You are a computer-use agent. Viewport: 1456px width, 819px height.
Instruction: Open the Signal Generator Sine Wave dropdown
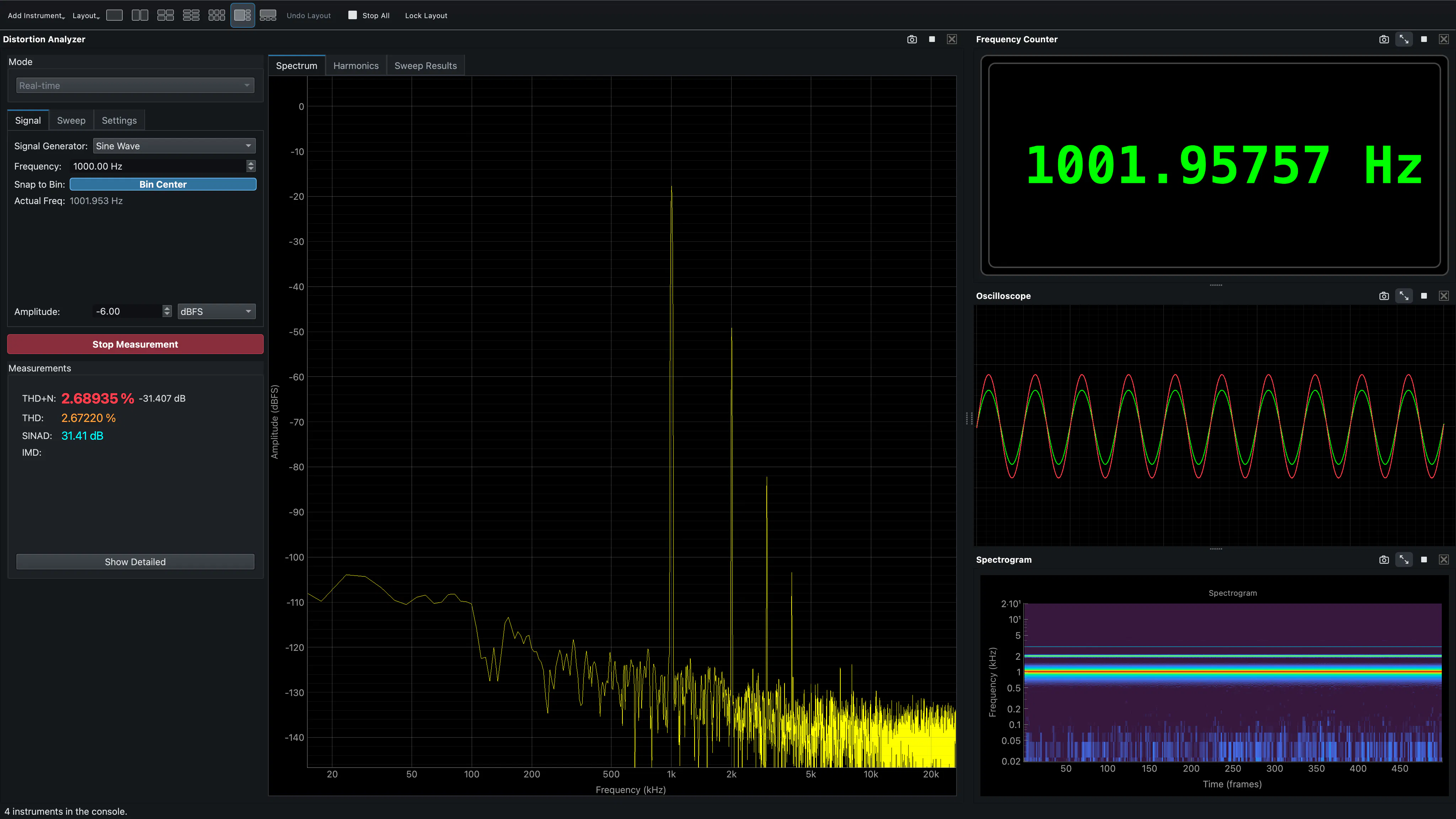pyautogui.click(x=174, y=146)
